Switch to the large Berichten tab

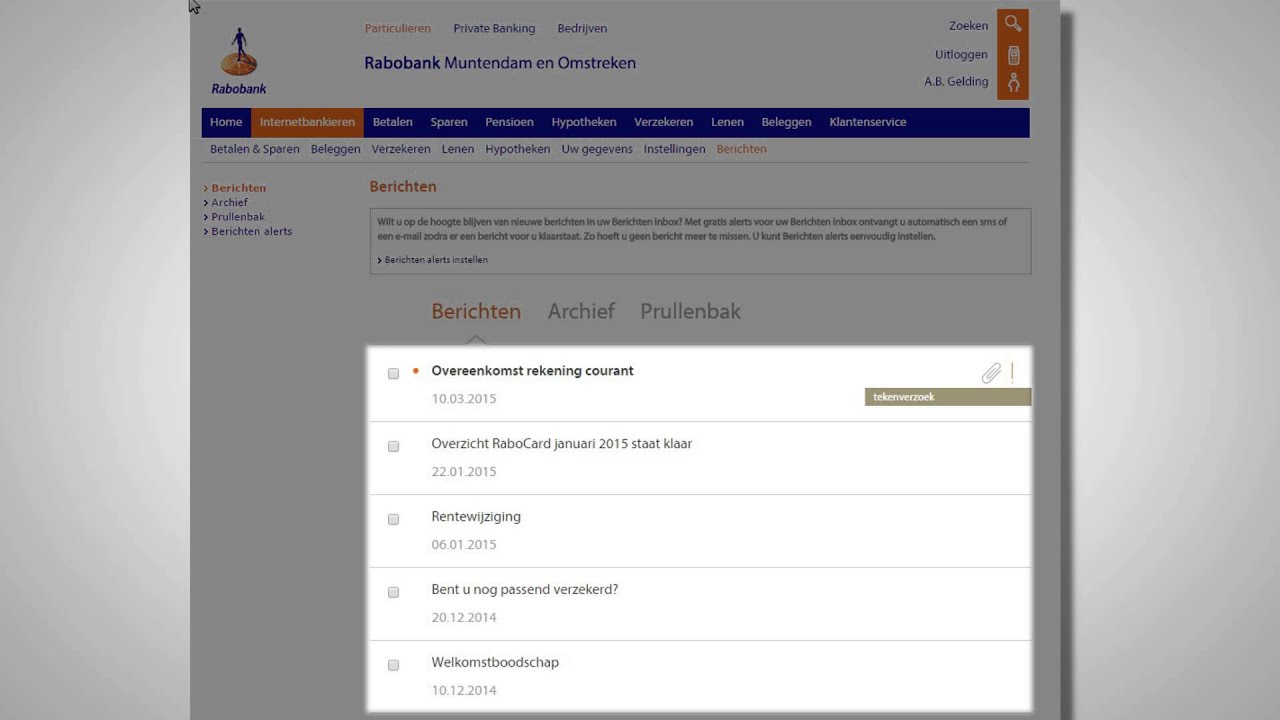[x=476, y=311]
